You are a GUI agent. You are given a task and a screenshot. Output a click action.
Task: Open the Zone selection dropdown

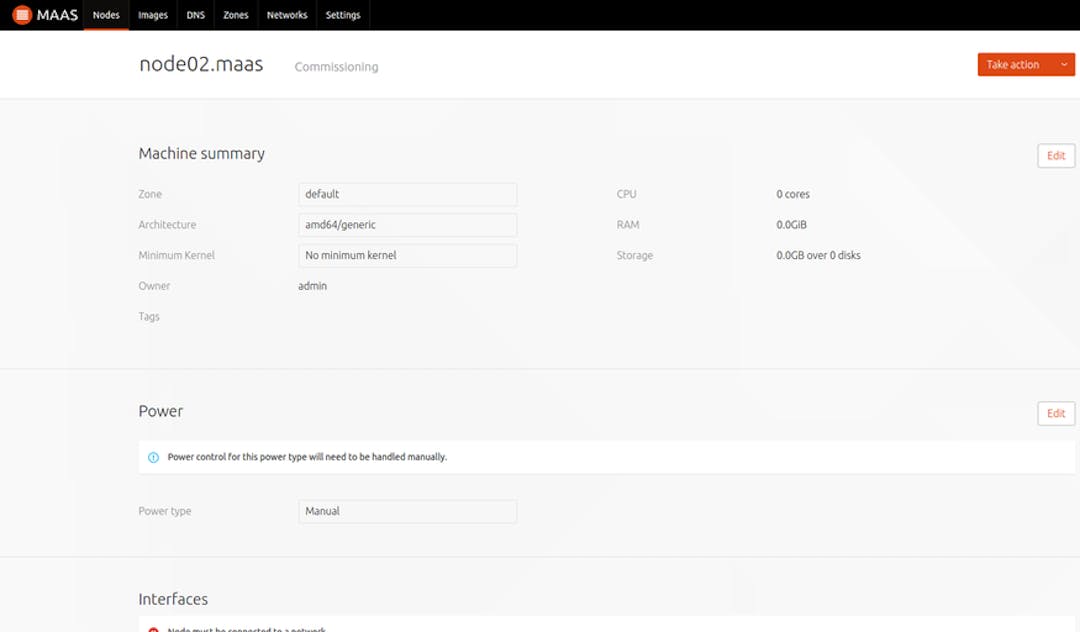click(x=407, y=194)
